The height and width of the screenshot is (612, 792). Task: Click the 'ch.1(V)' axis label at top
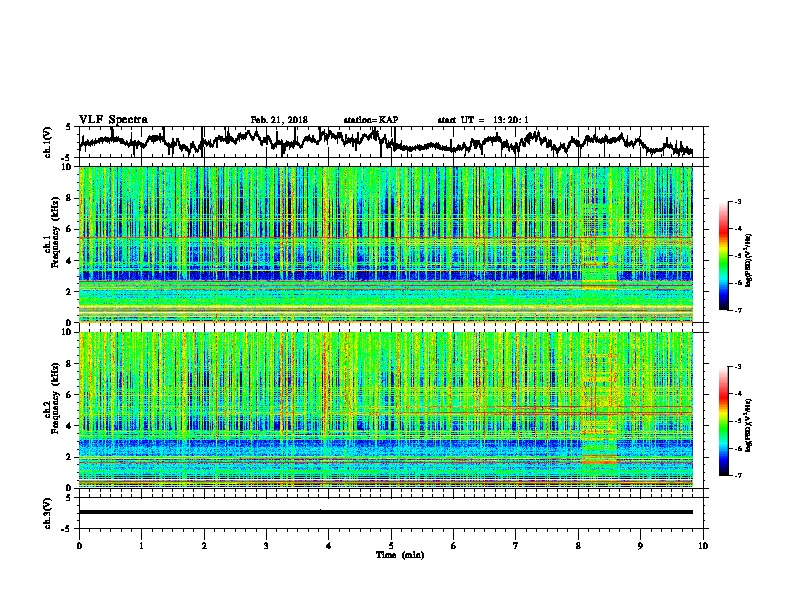[x=48, y=142]
